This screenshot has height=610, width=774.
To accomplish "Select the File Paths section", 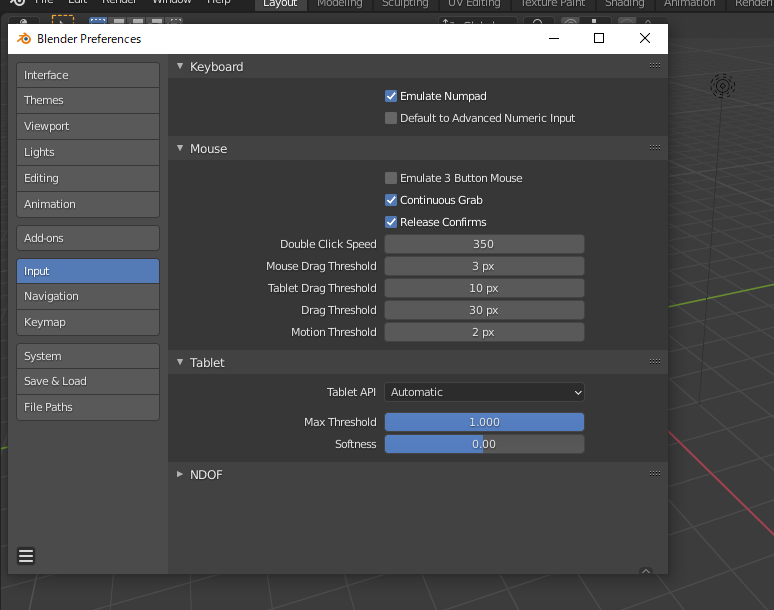I will pos(88,407).
